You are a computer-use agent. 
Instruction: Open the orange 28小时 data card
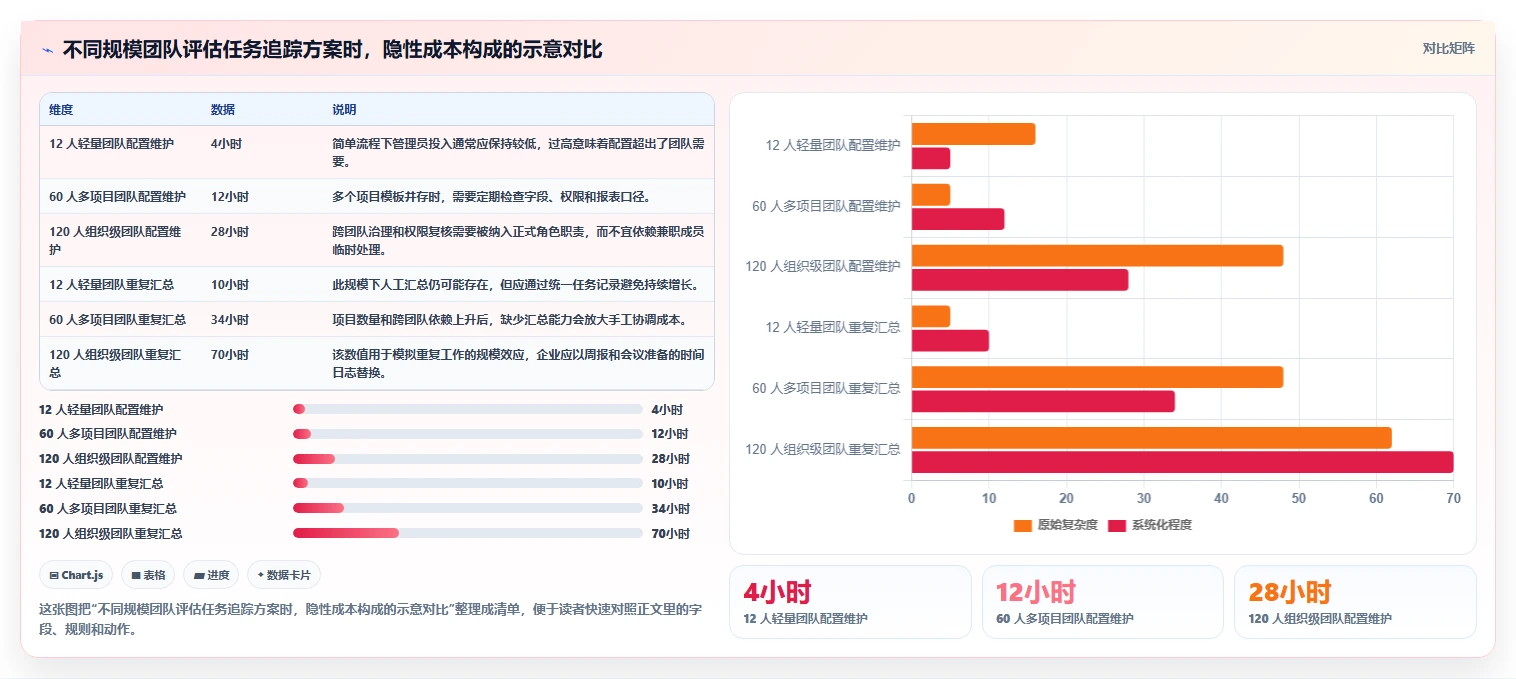pyautogui.click(x=1355, y=601)
